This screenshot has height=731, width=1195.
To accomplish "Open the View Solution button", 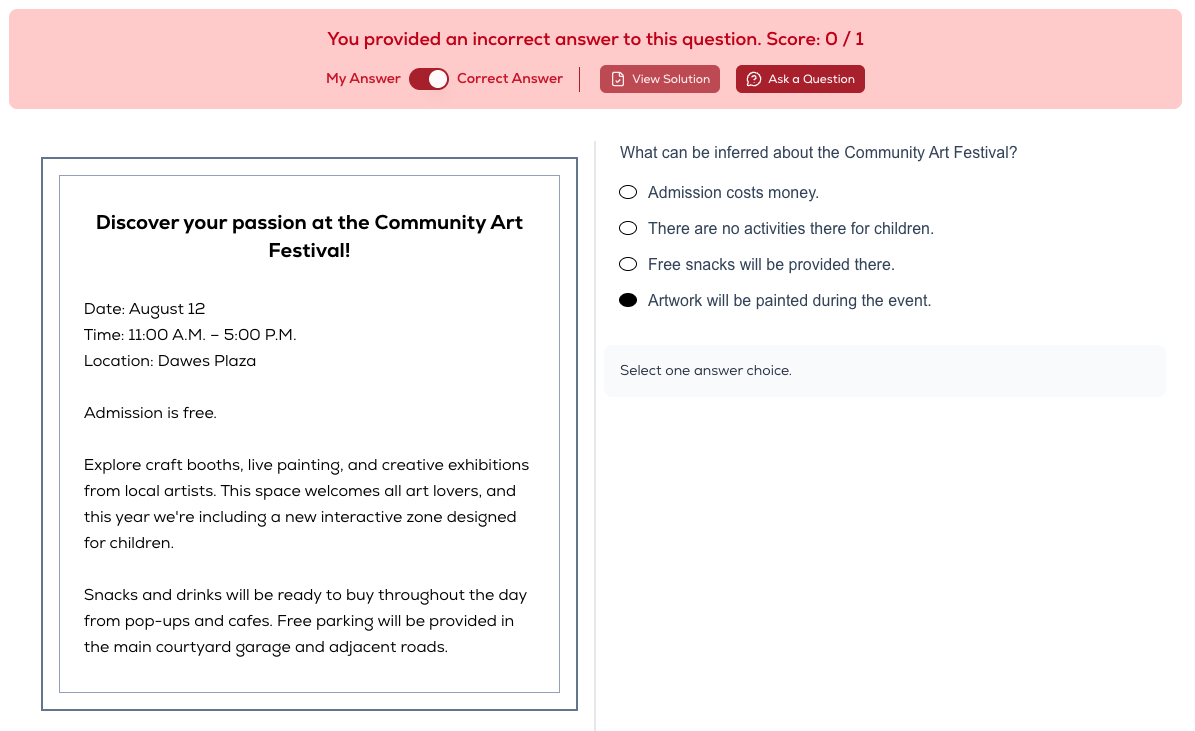I will pyautogui.click(x=660, y=79).
